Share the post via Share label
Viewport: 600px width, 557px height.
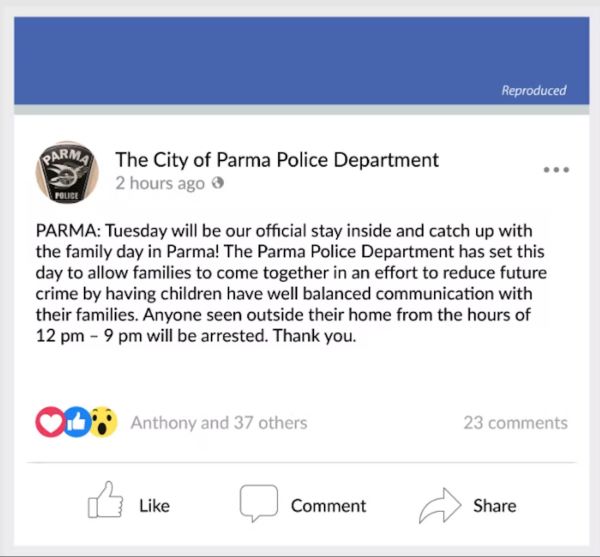(495, 506)
